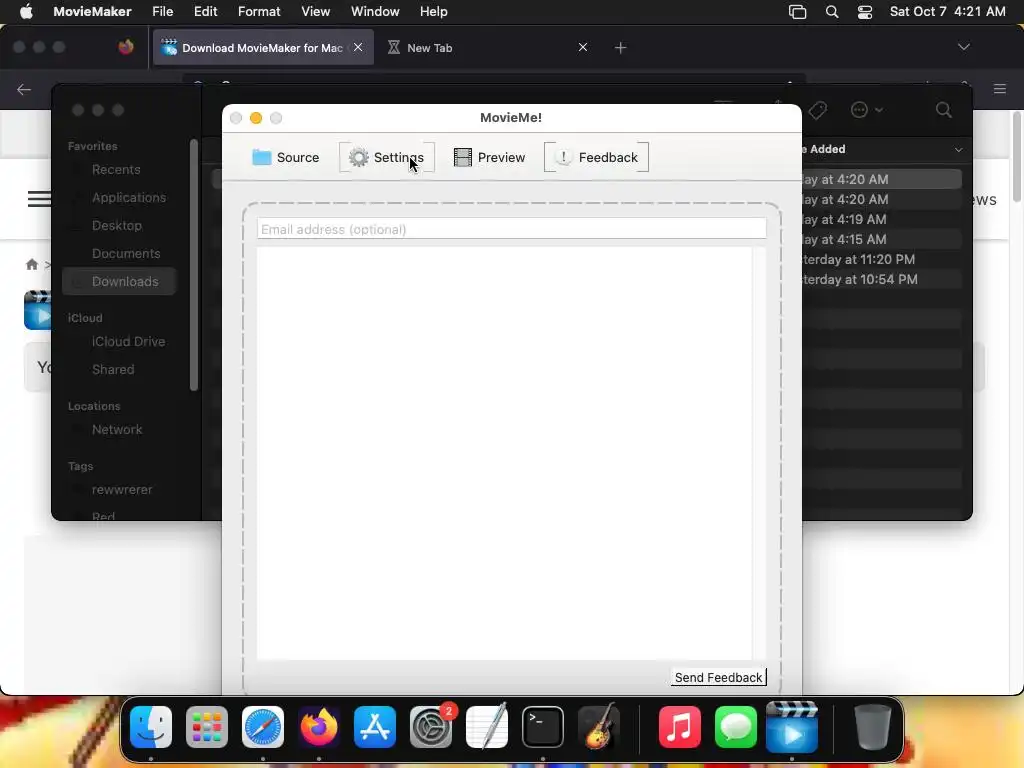Select the Finder row dated 4:15 AM
Viewport: 1024px width, 768px height.
pos(882,239)
